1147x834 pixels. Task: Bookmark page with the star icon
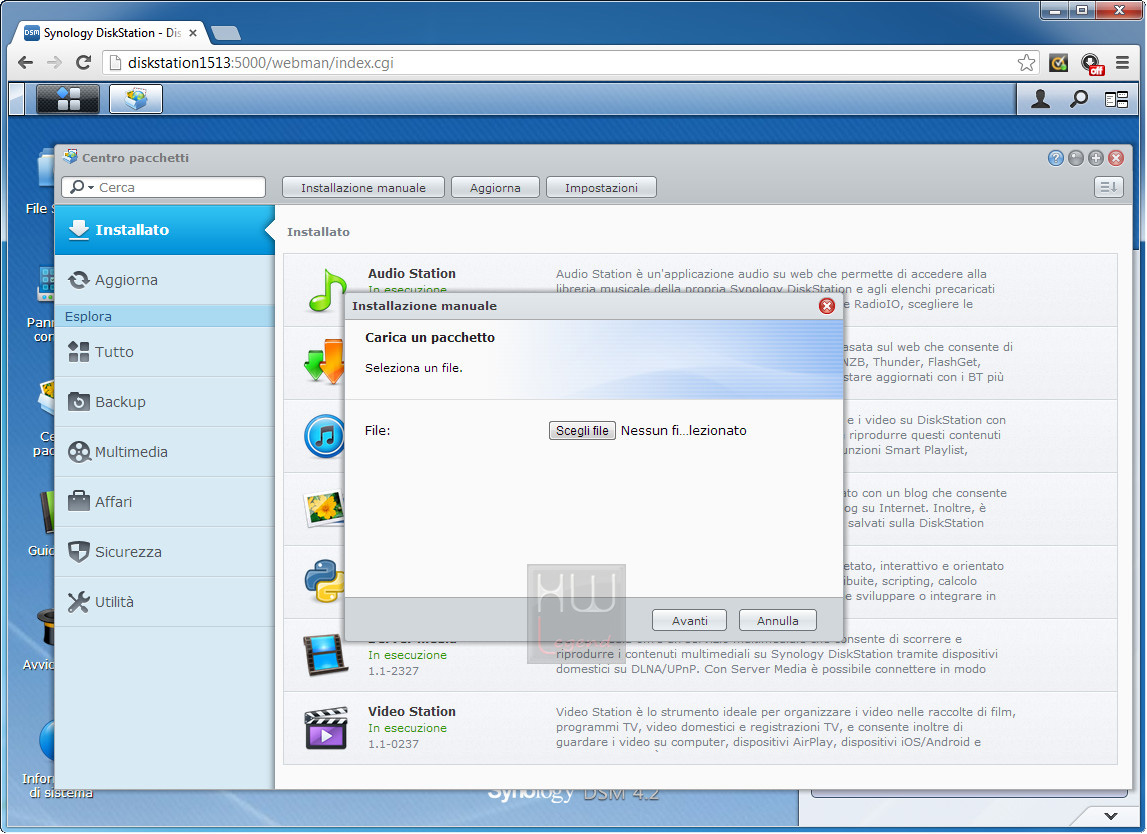click(1026, 63)
